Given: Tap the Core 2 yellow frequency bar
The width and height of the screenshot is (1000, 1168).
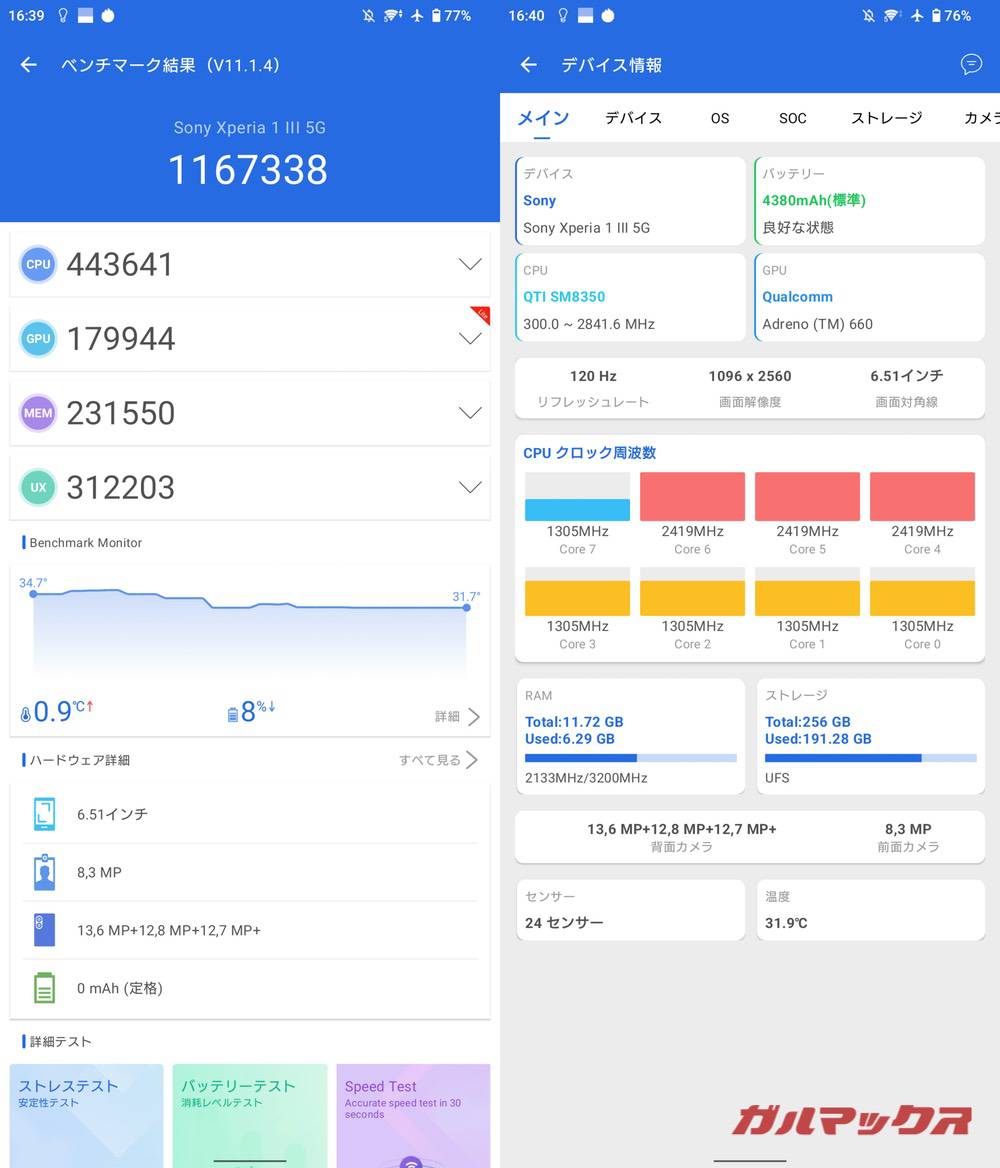Looking at the screenshot, I should (692, 591).
